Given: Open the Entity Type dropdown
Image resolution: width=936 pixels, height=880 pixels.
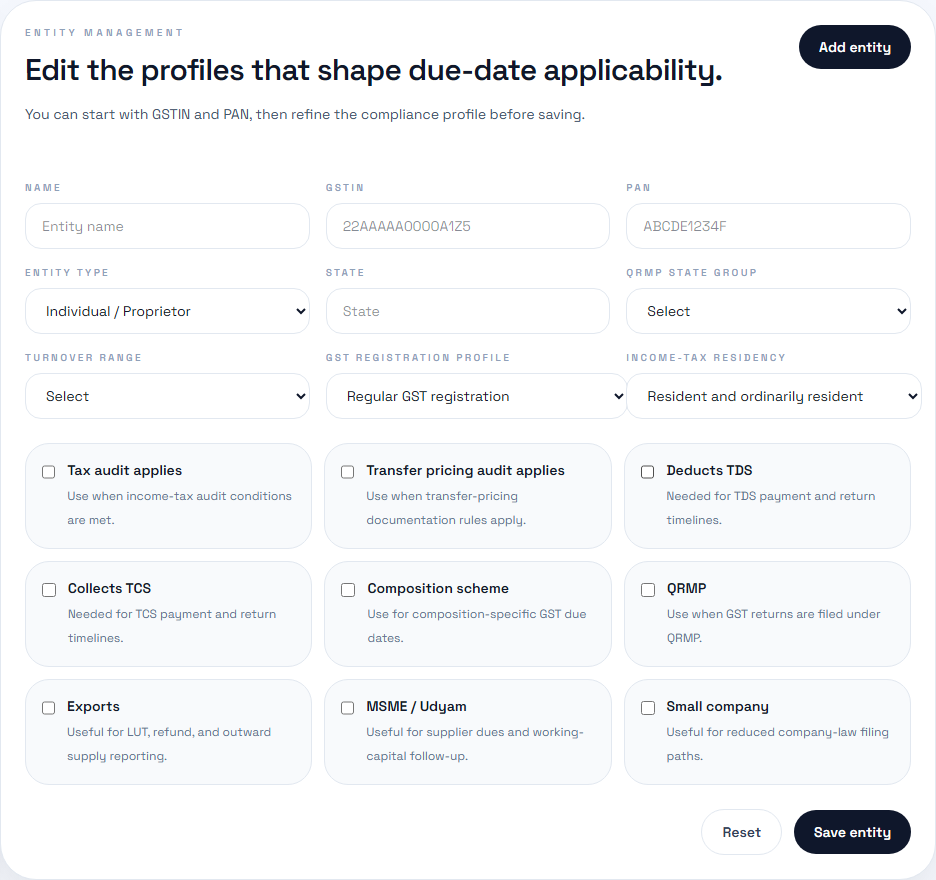Looking at the screenshot, I should coord(167,311).
